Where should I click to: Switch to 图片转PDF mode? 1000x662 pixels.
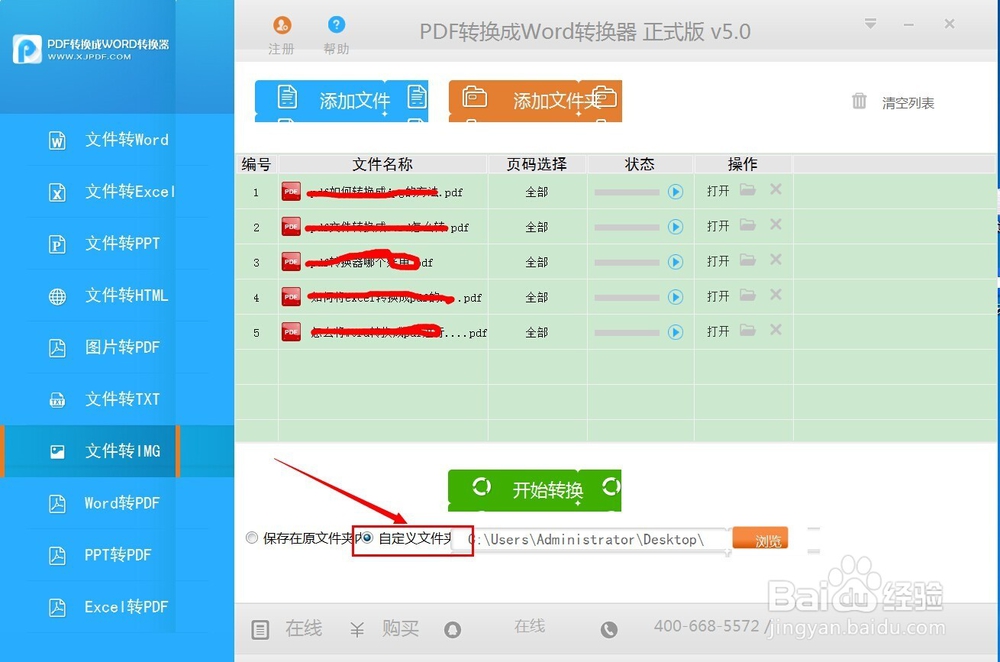tap(117, 347)
